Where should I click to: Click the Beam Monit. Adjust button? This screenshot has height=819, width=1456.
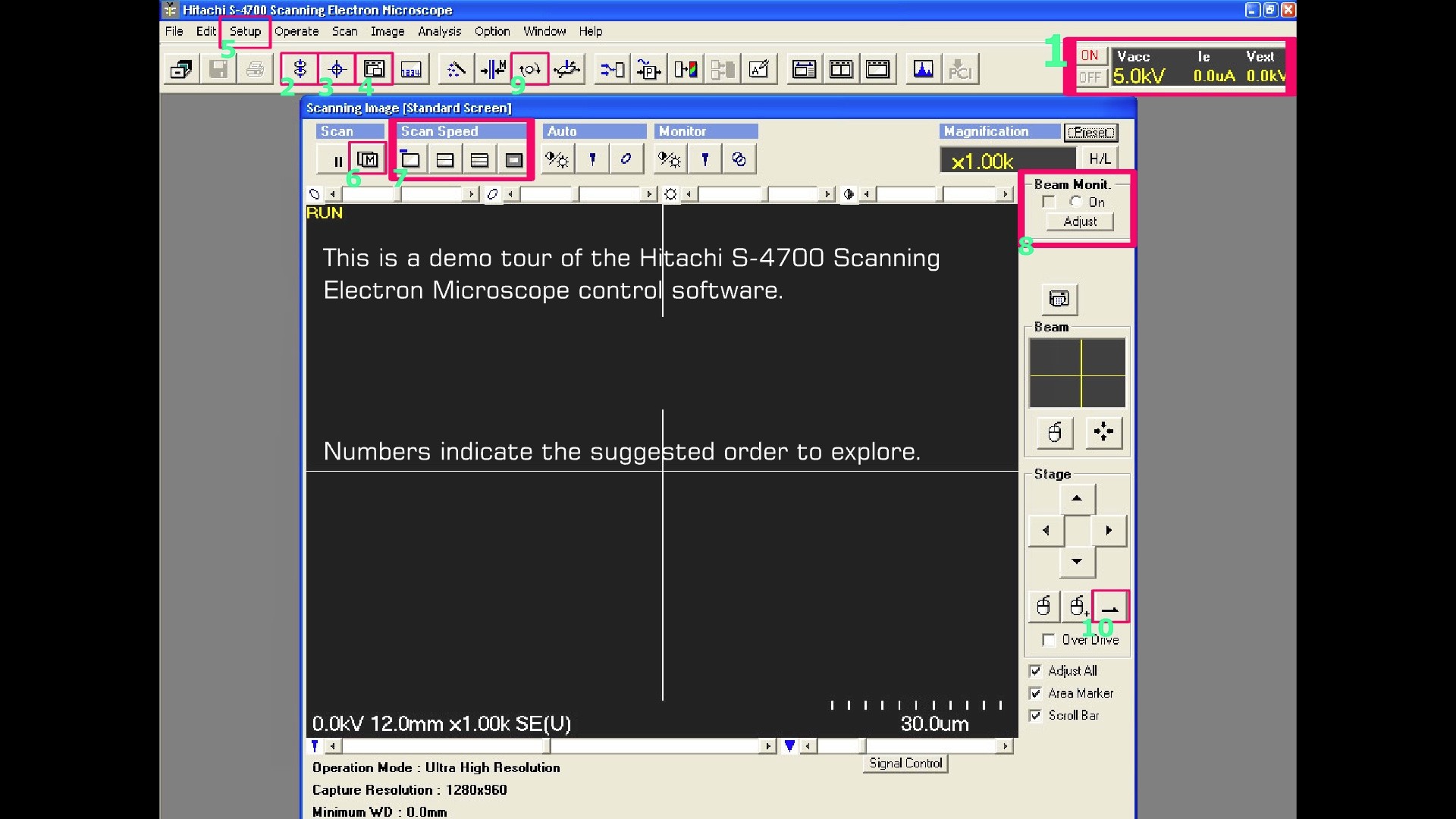point(1080,221)
